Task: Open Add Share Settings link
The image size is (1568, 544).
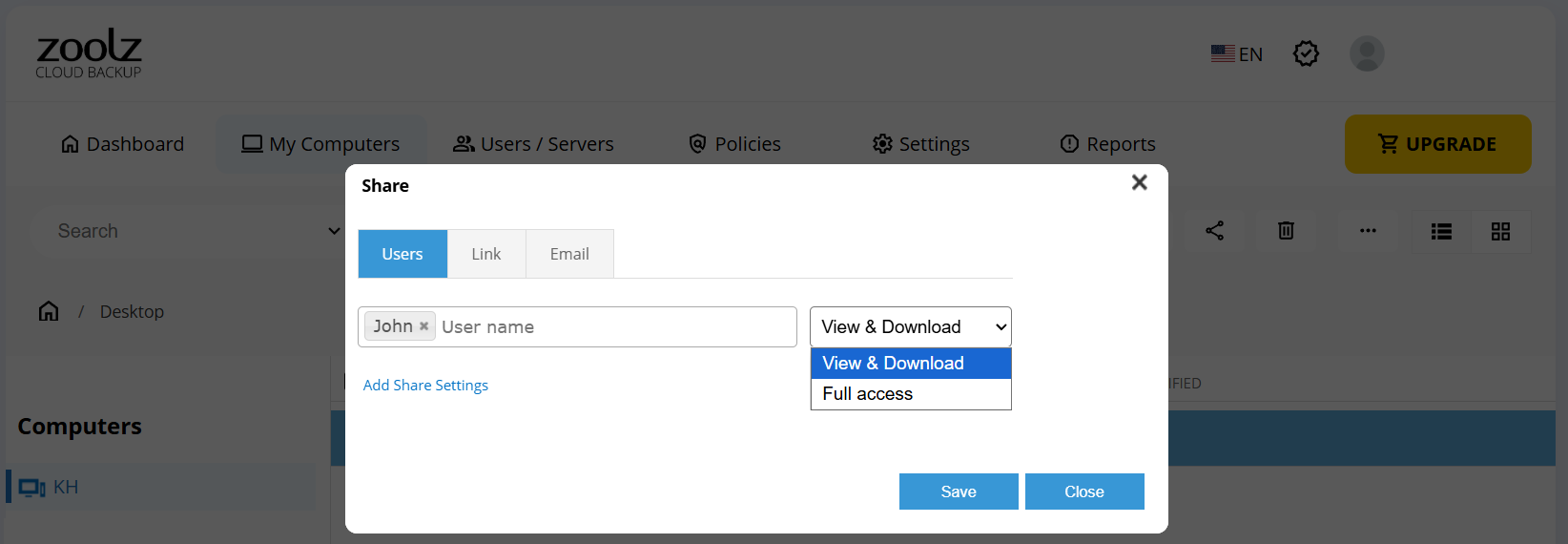Action: point(425,386)
